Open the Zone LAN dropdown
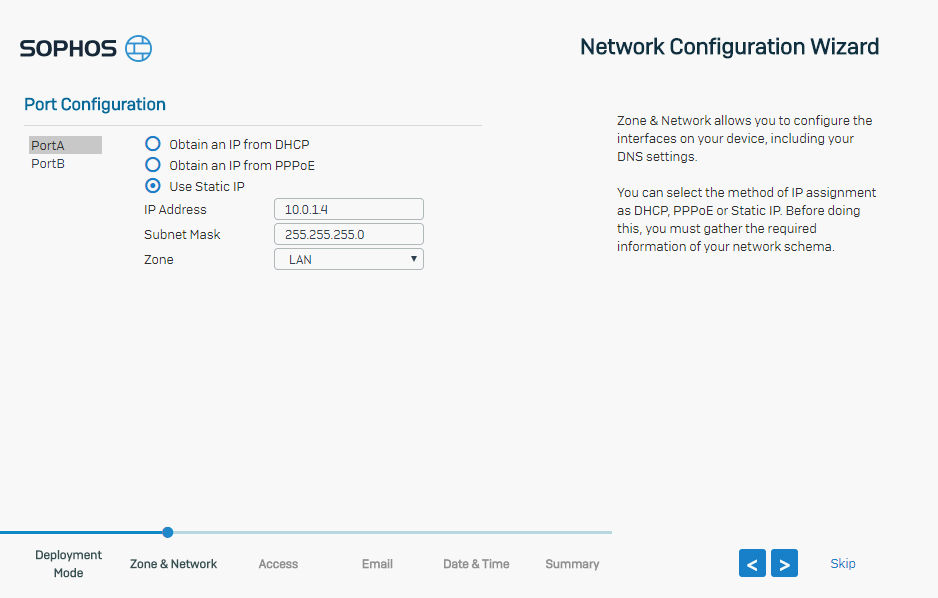The height and width of the screenshot is (598, 938). (349, 259)
